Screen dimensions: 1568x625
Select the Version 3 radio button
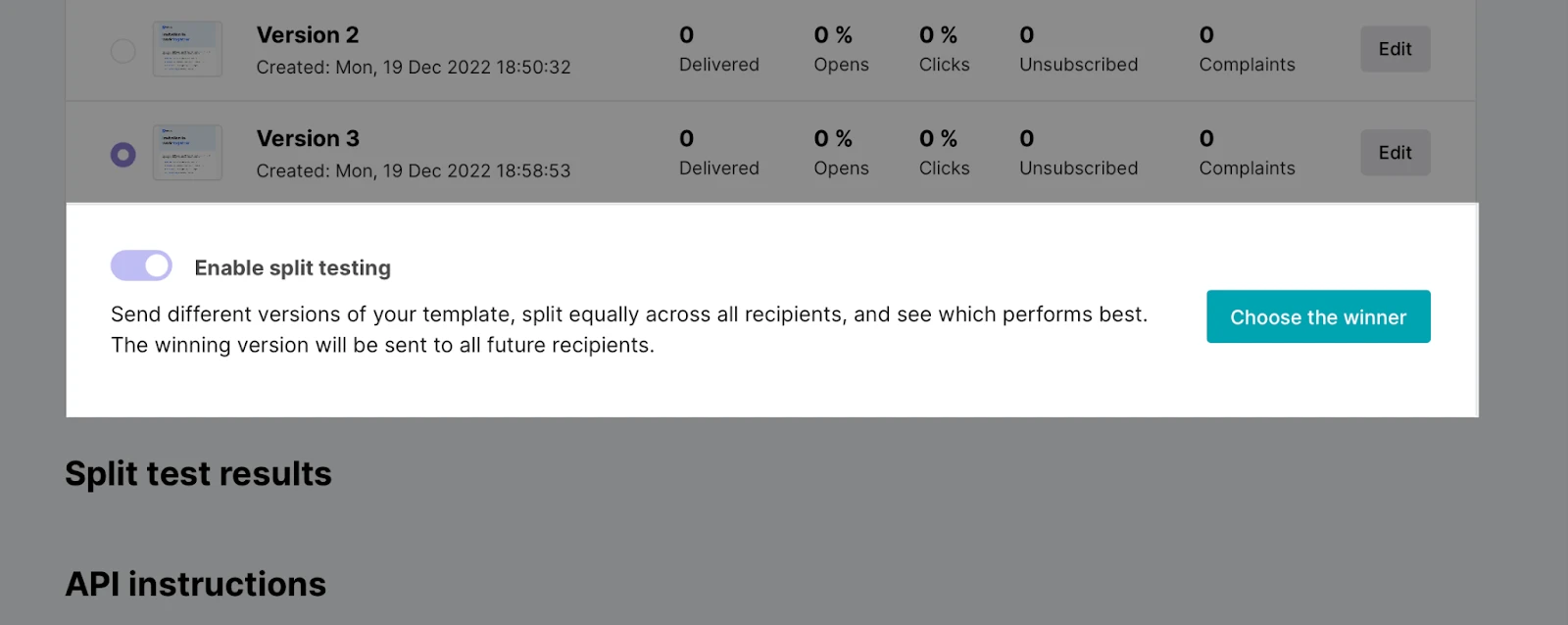(122, 155)
